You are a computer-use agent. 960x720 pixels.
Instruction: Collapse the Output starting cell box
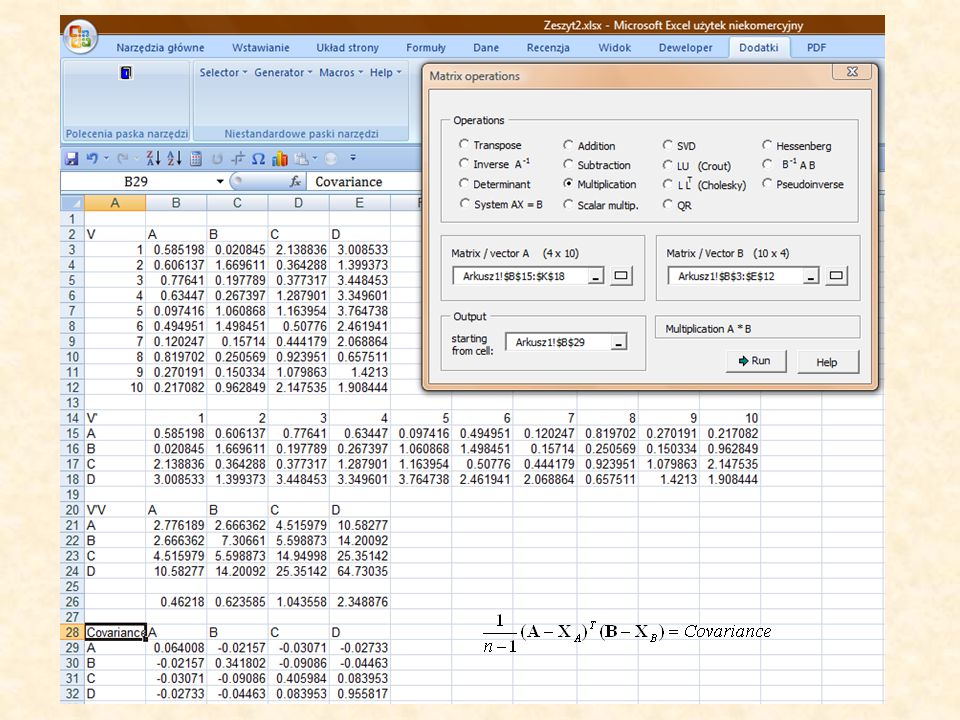618,342
